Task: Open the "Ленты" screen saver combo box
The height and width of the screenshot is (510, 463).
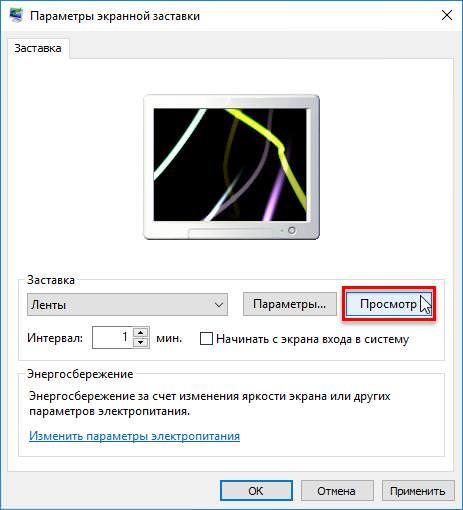Action: (x=127, y=304)
